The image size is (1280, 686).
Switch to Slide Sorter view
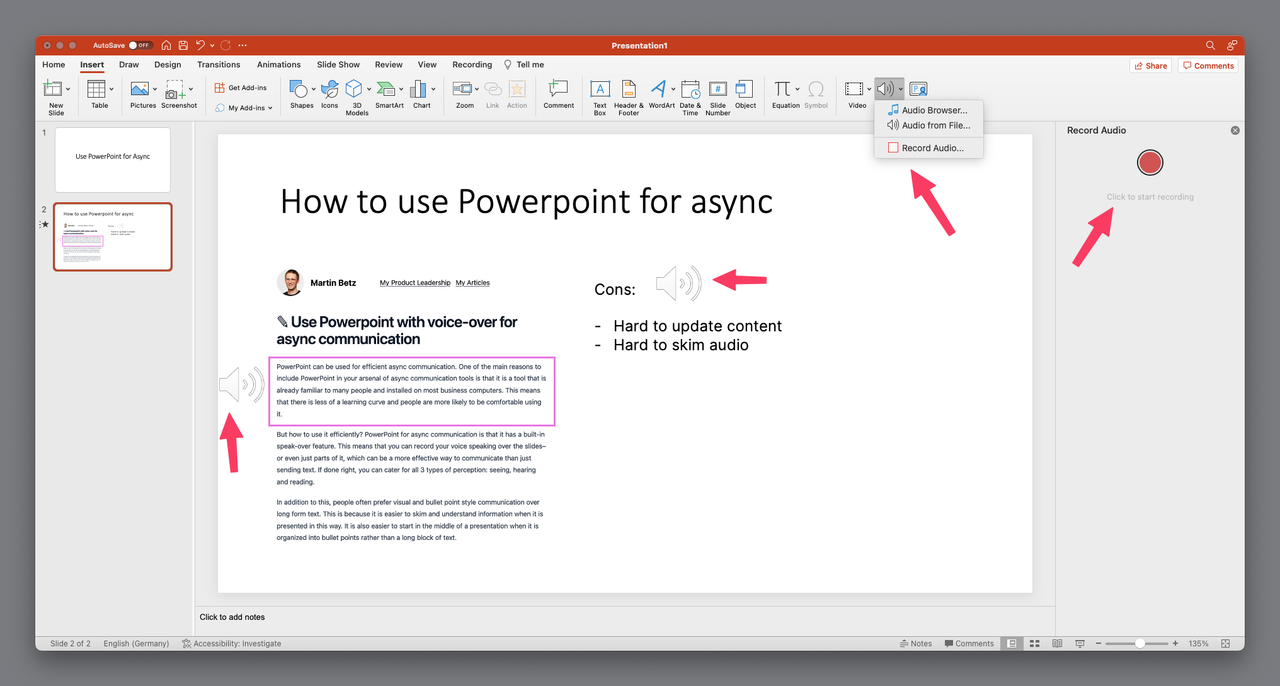1034,643
